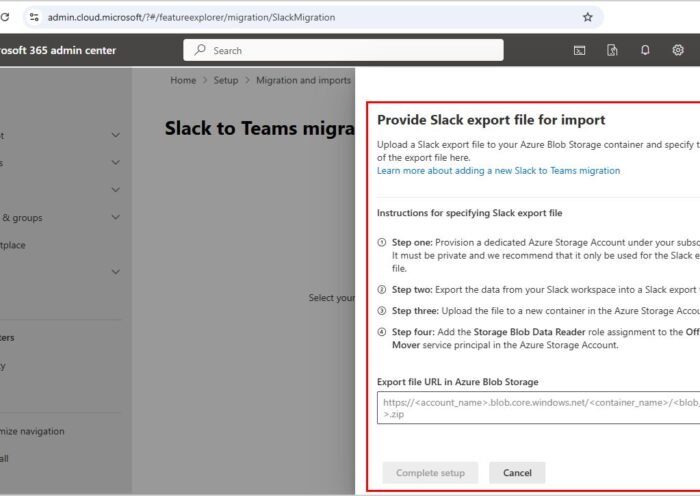
Task: Click the search magnifier icon
Action: tap(200, 50)
